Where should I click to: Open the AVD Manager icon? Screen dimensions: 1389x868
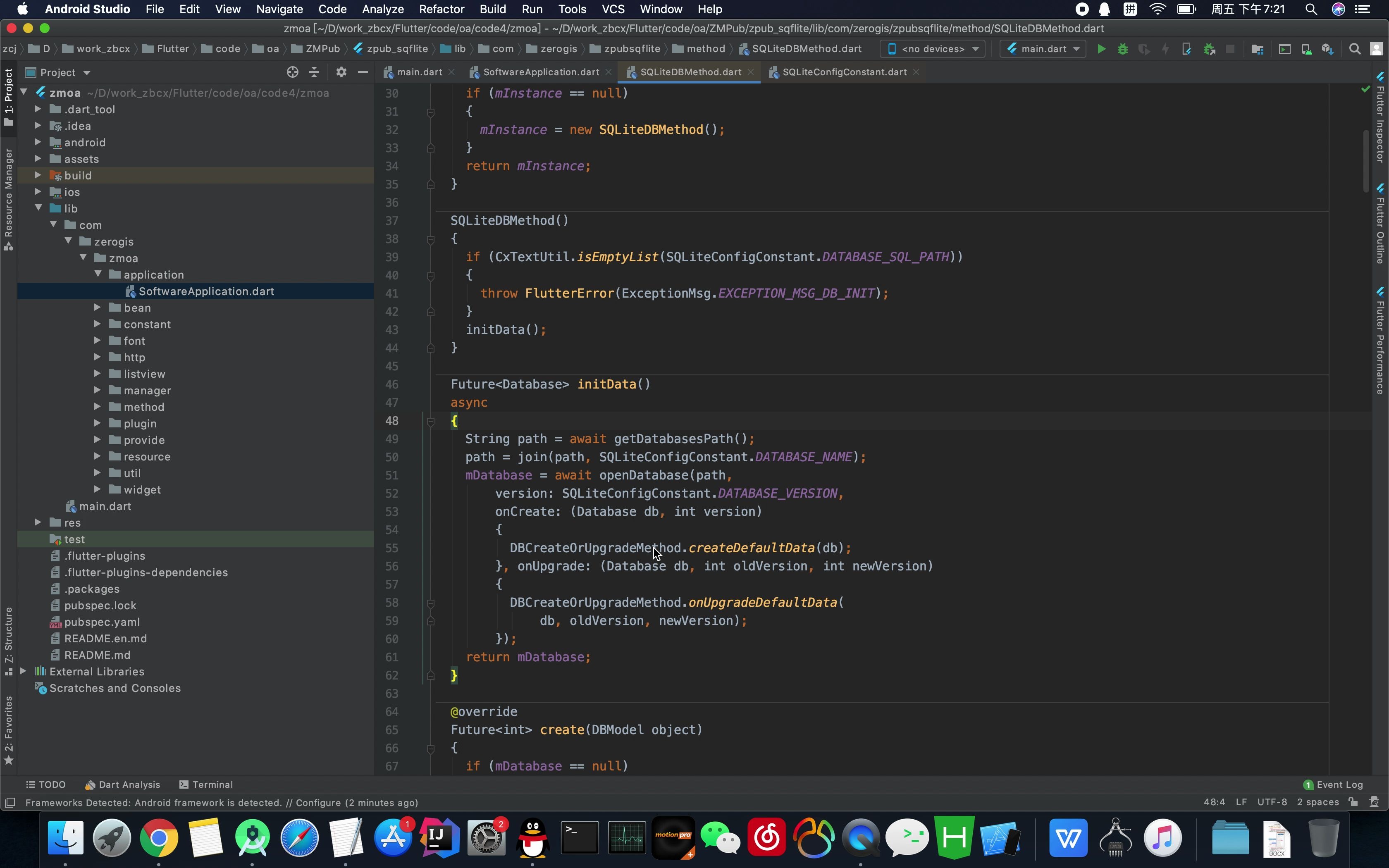click(x=1306, y=49)
